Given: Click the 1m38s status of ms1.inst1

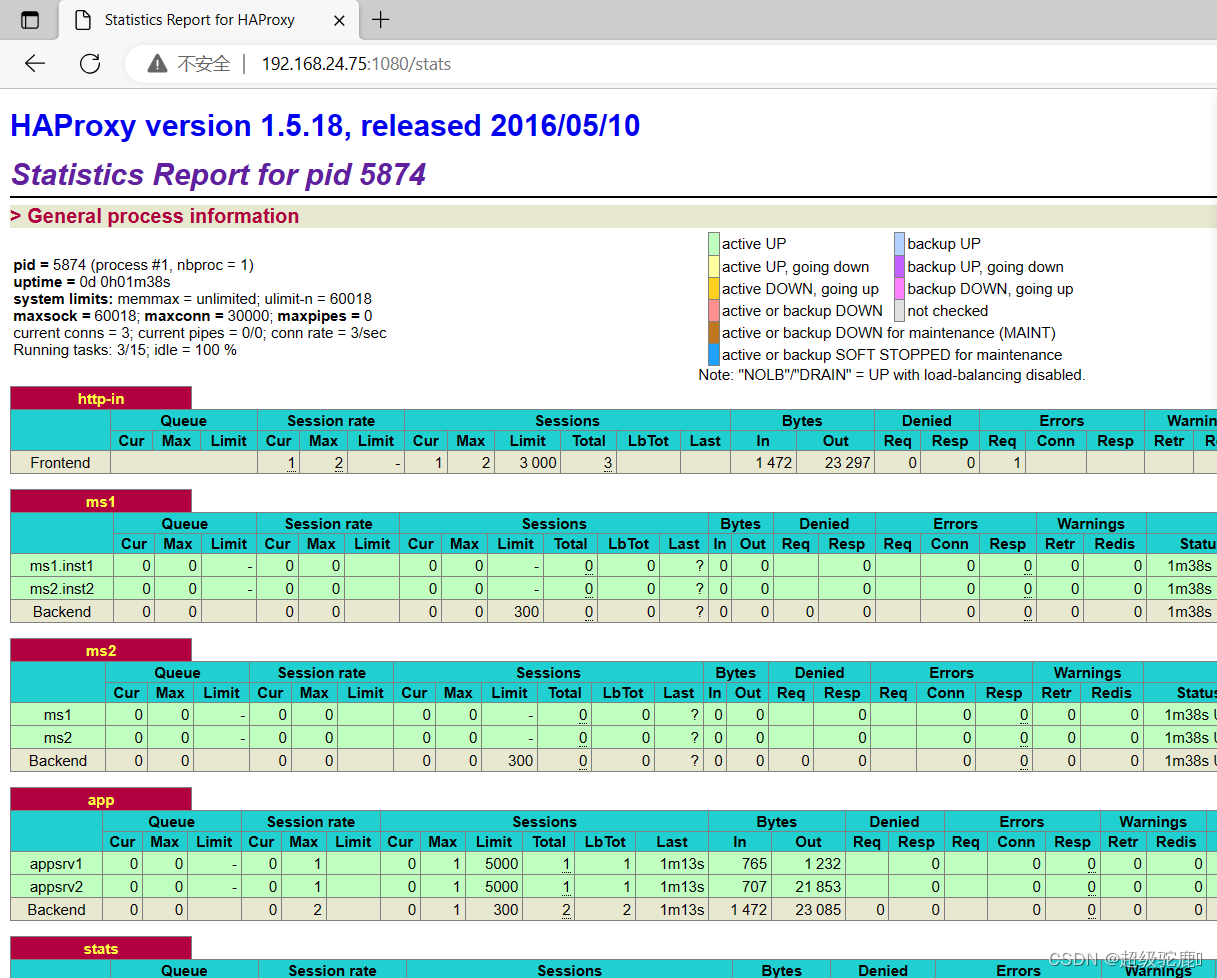Looking at the screenshot, I should click(1189, 566).
